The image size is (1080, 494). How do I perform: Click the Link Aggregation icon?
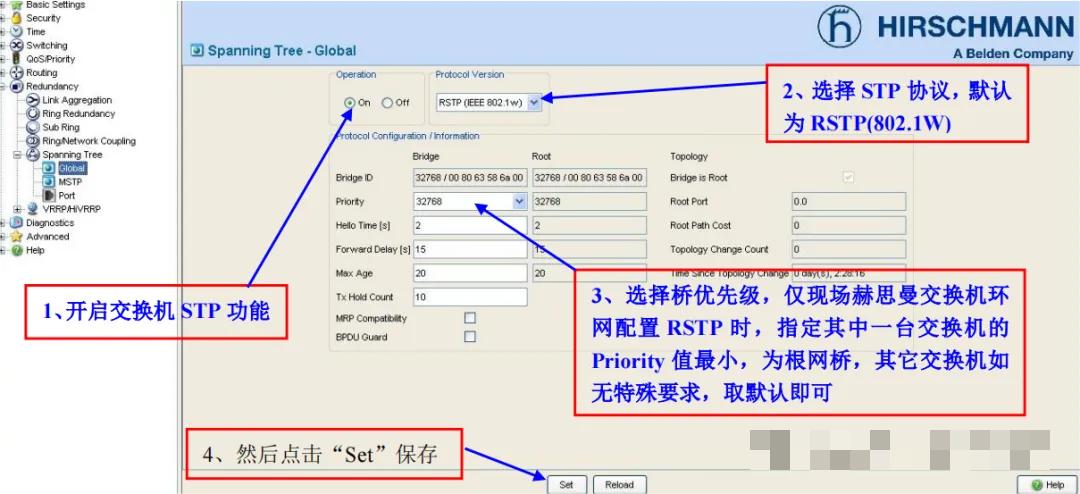[32, 100]
